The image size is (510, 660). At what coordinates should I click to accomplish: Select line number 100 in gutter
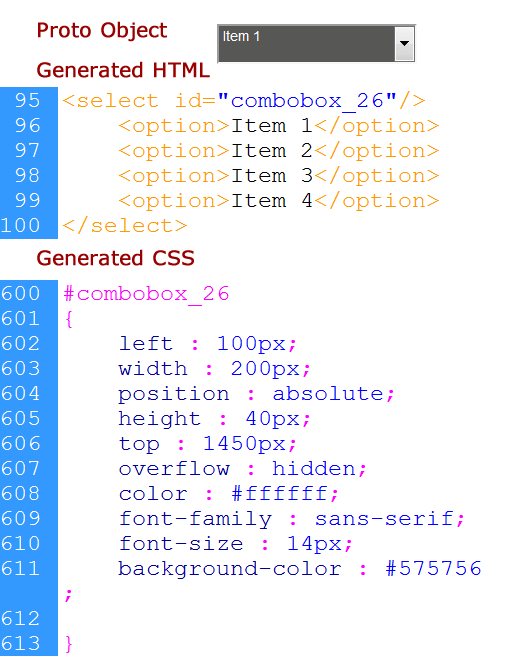(x=21, y=226)
